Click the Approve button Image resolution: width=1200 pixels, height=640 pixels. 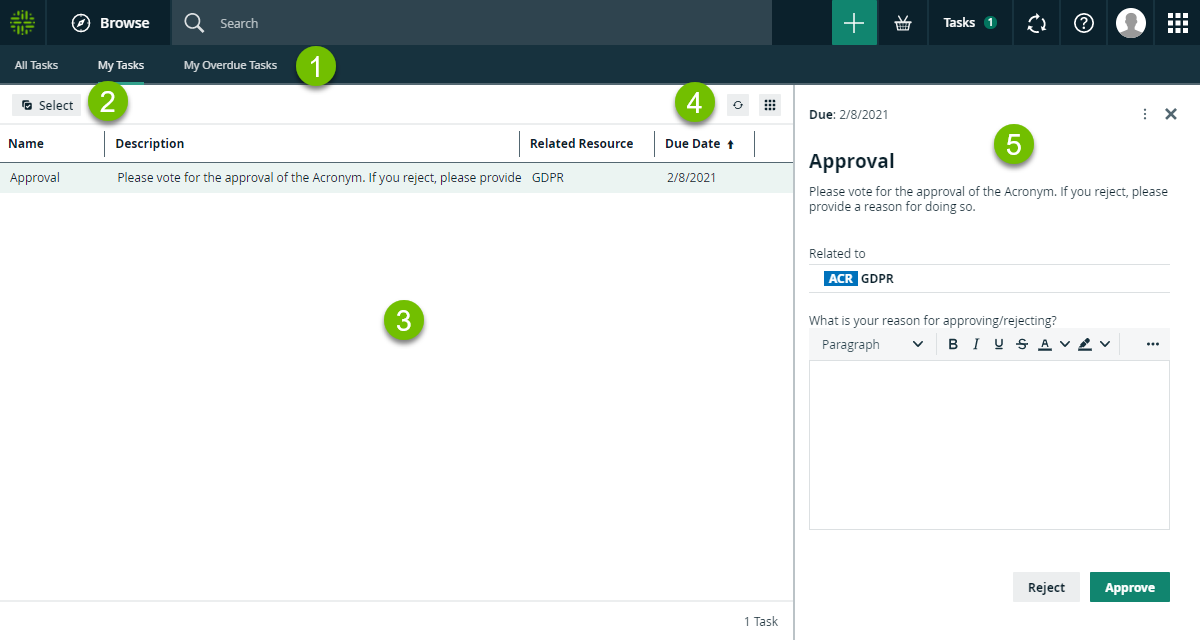coord(1129,587)
